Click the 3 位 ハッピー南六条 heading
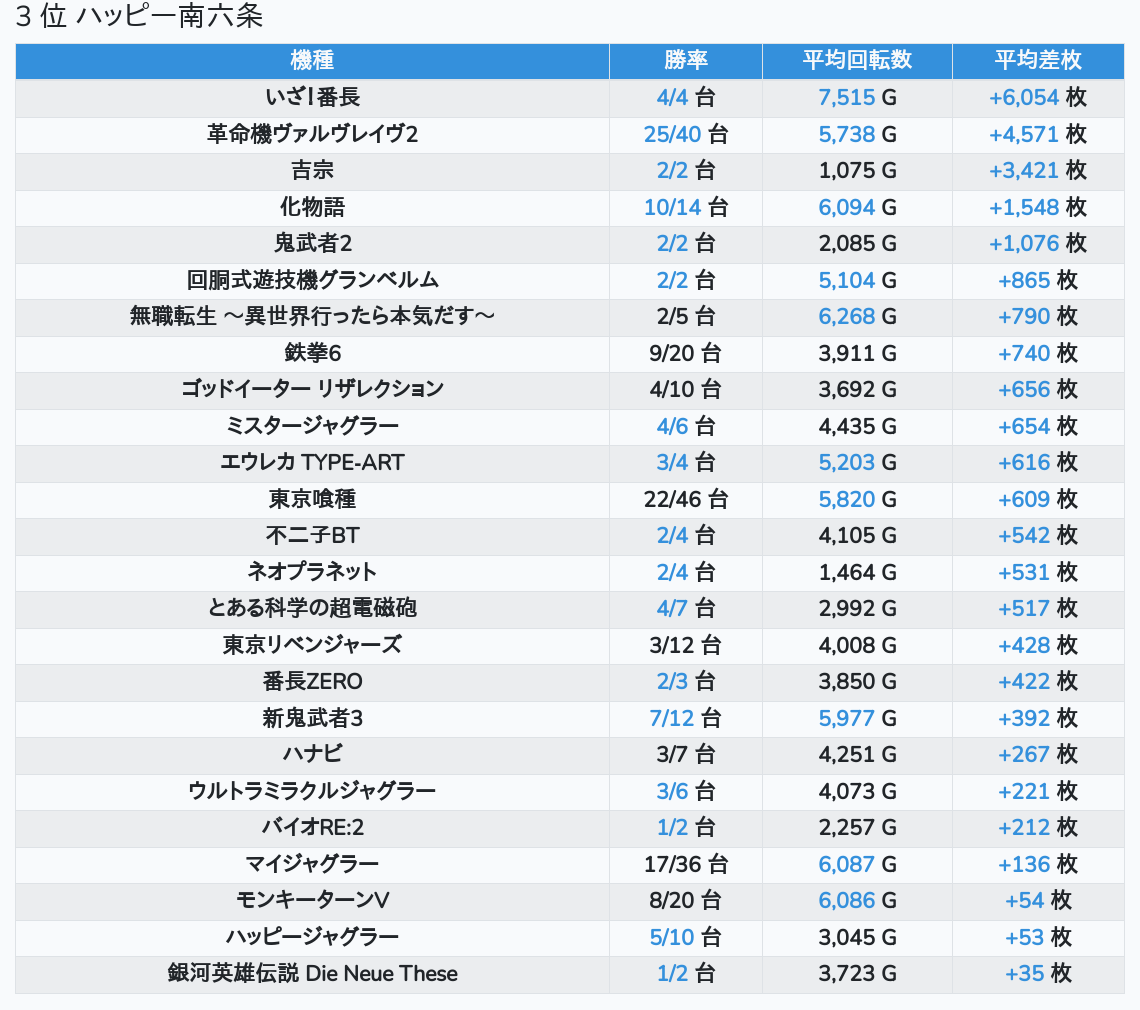Screen dimensions: 1140x1010 [x=140, y=18]
